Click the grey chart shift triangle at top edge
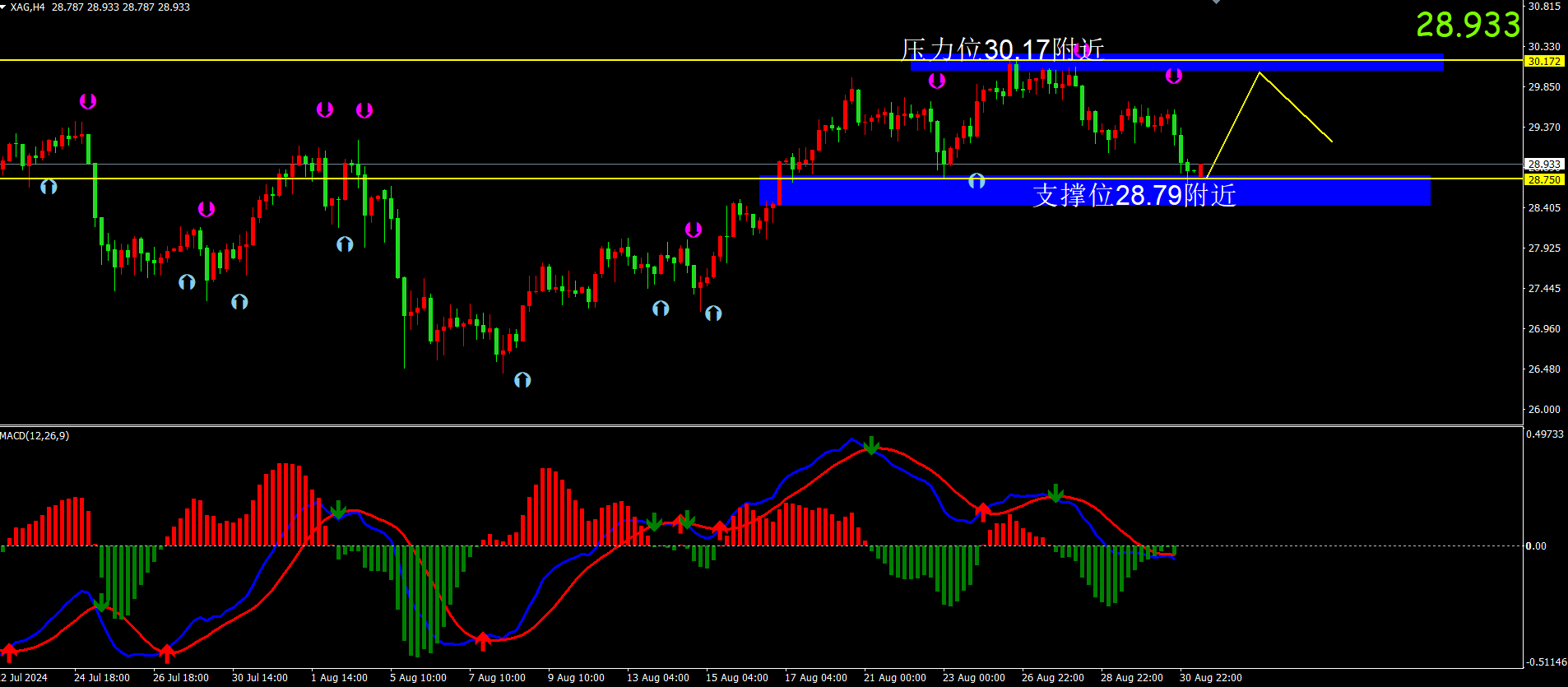1568x687 pixels. click(x=1216, y=2)
